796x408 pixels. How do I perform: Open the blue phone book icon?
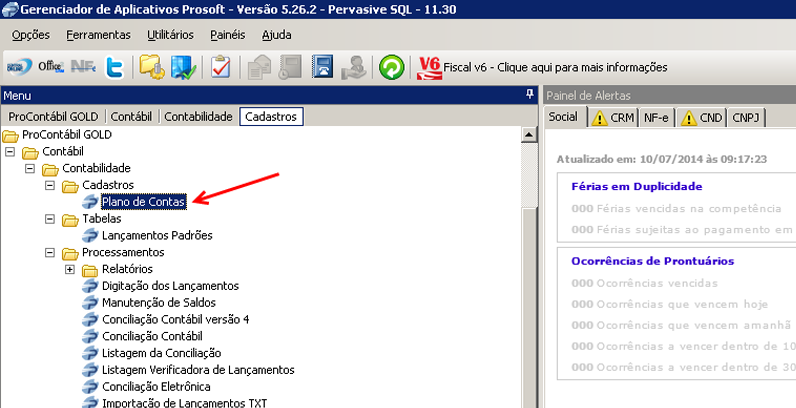pos(322,67)
